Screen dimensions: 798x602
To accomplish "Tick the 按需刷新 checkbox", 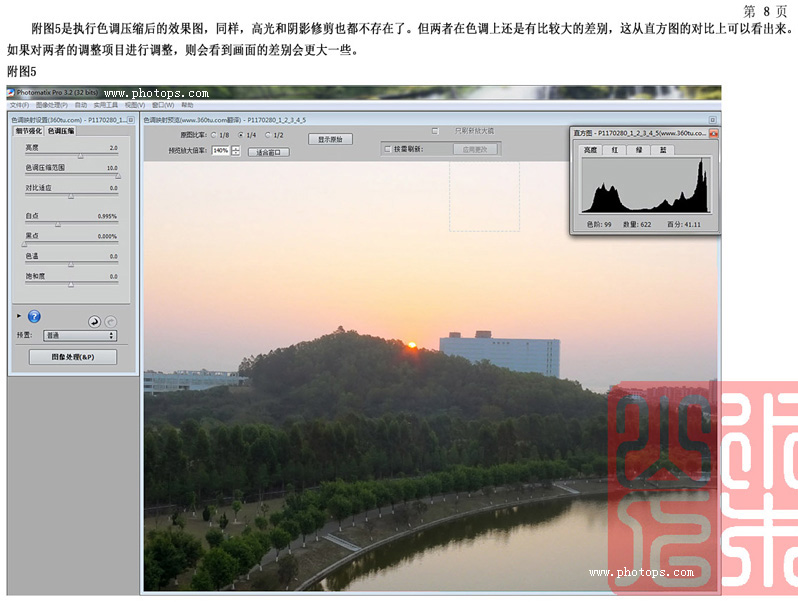I will click(x=388, y=149).
